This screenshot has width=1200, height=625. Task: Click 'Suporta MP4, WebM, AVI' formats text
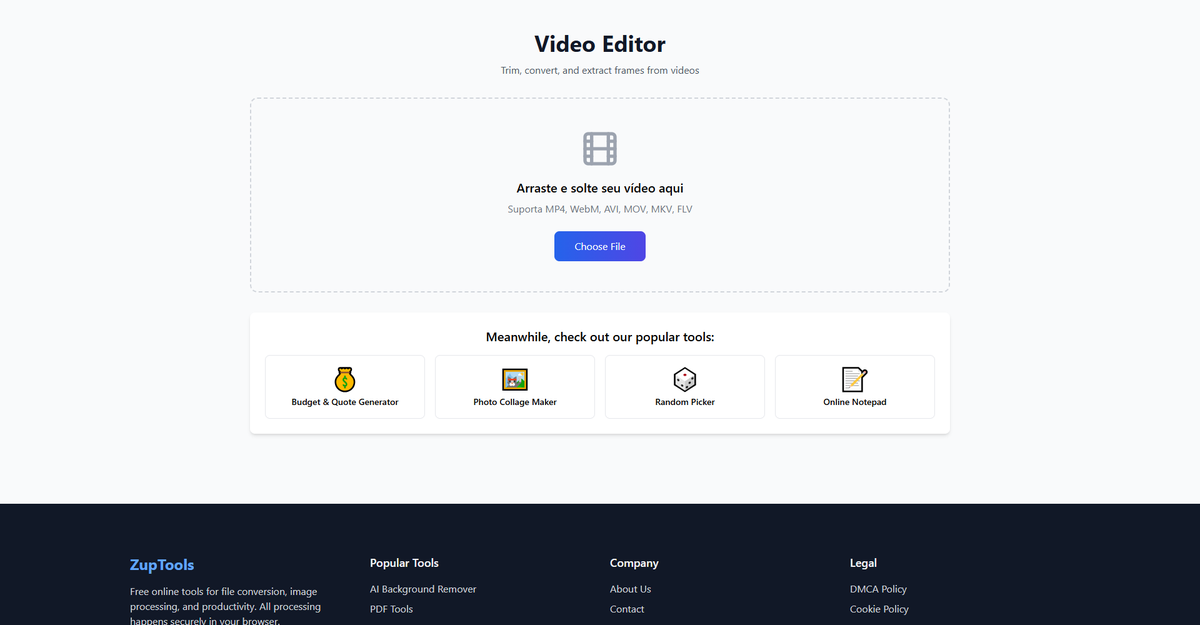point(600,209)
